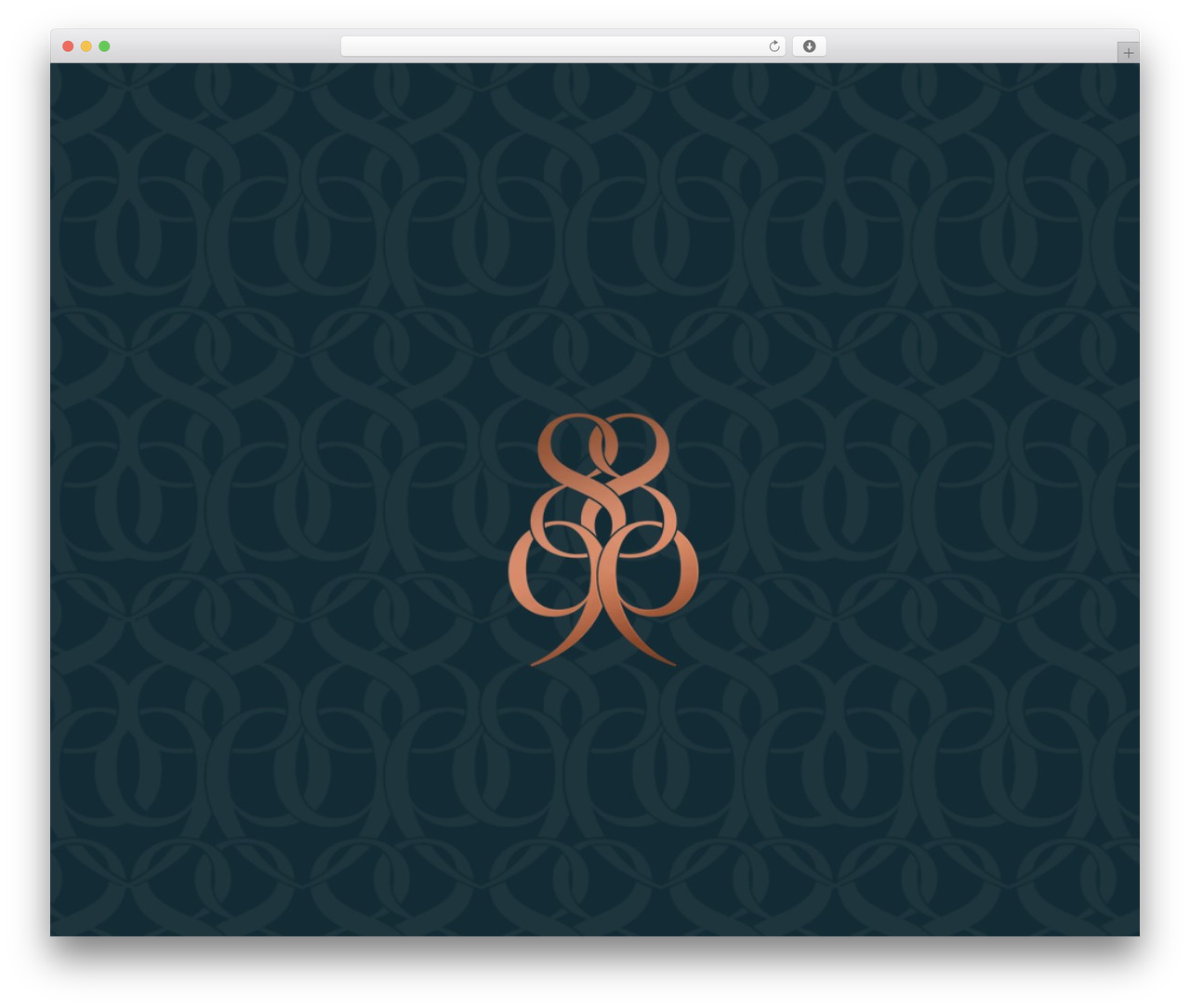Reload the page with the refresh icon
Screen dimensions: 1190x1008
click(774, 46)
